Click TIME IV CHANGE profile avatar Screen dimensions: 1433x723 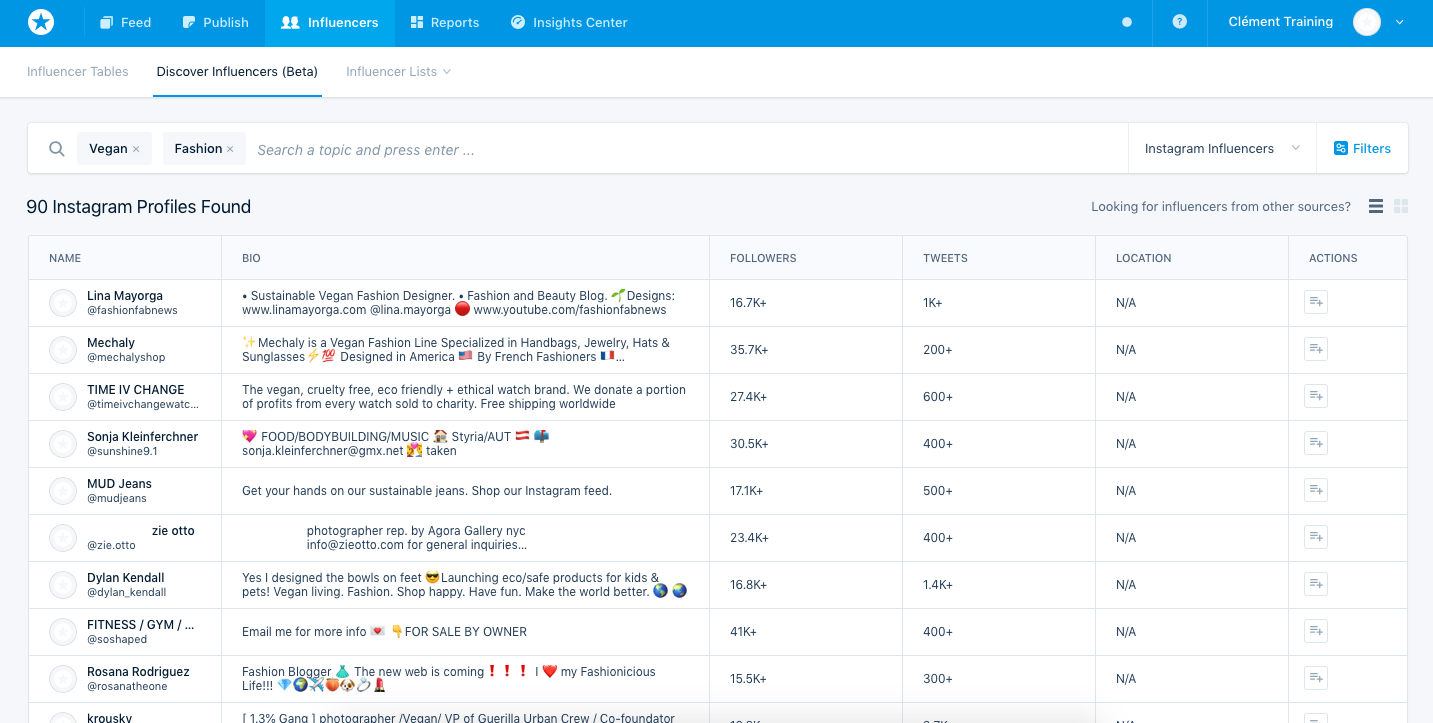[63, 397]
